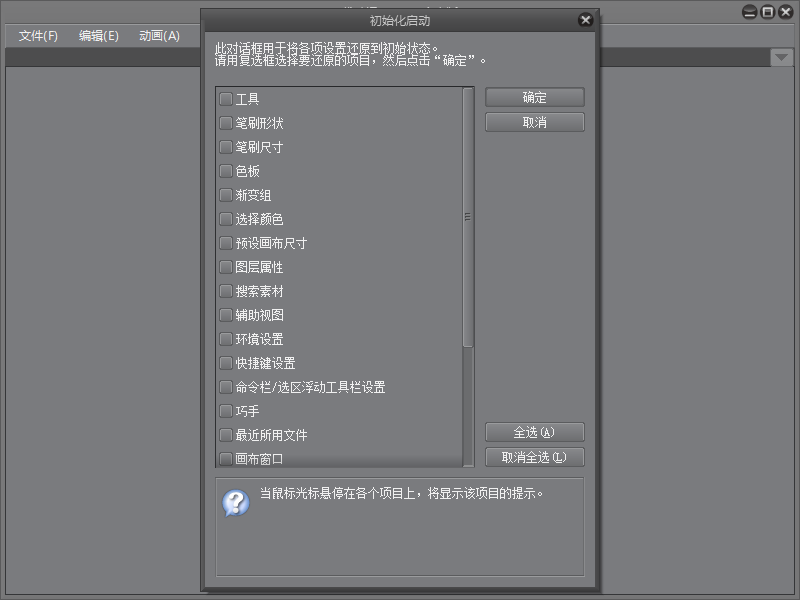
Task: Check 命令栏/选区浮动工具栏设置
Action: (x=226, y=387)
